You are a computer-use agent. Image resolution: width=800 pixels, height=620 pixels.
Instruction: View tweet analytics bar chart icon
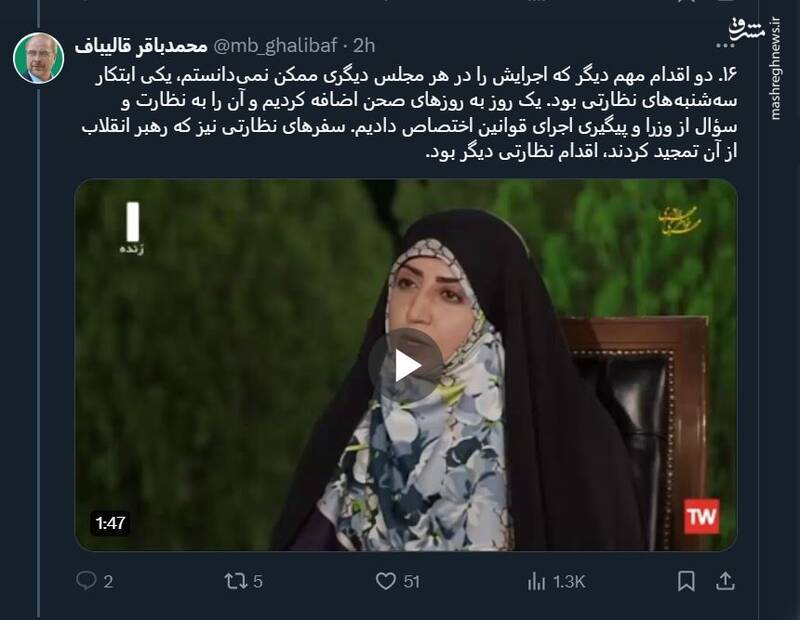(536, 581)
